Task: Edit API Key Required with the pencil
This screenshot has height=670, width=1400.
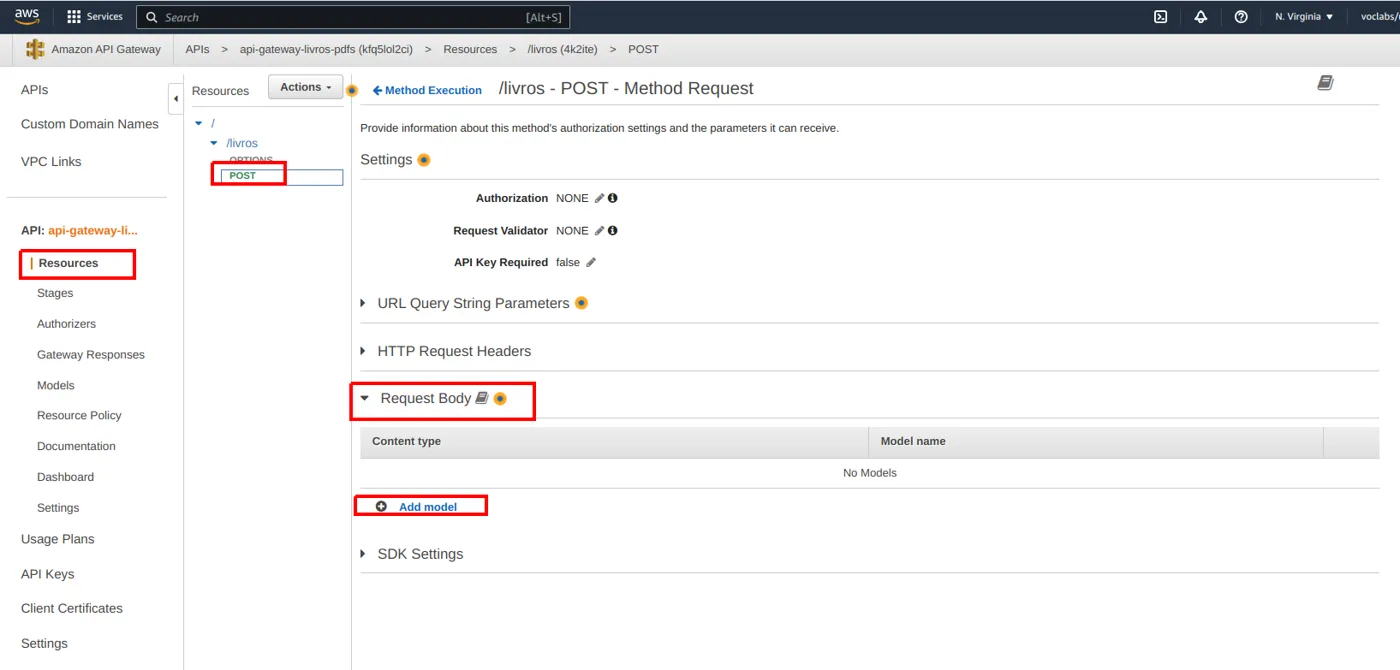Action: (591, 262)
